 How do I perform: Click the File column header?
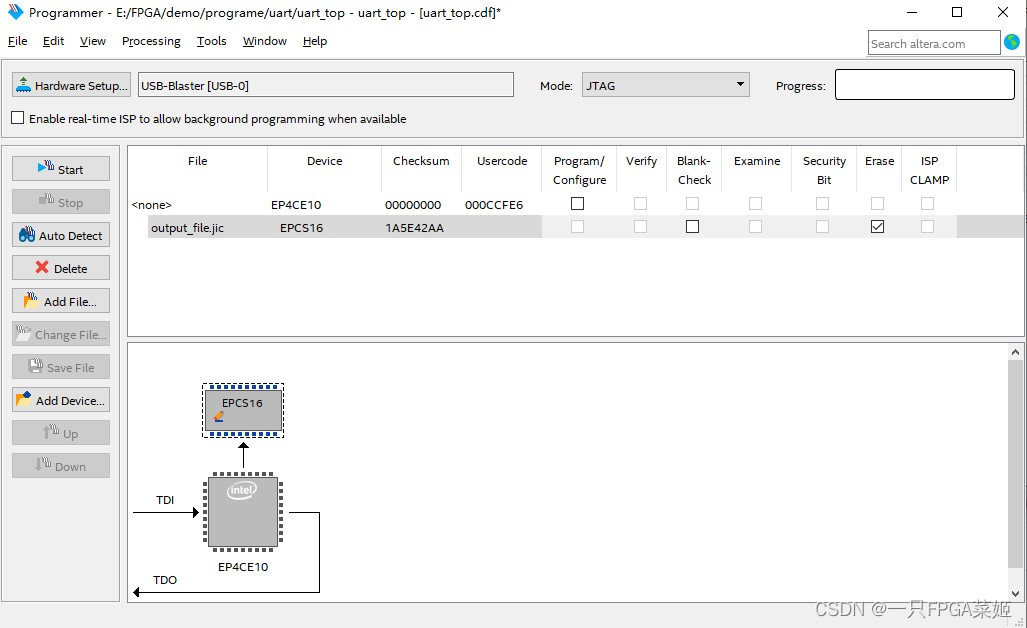click(197, 169)
